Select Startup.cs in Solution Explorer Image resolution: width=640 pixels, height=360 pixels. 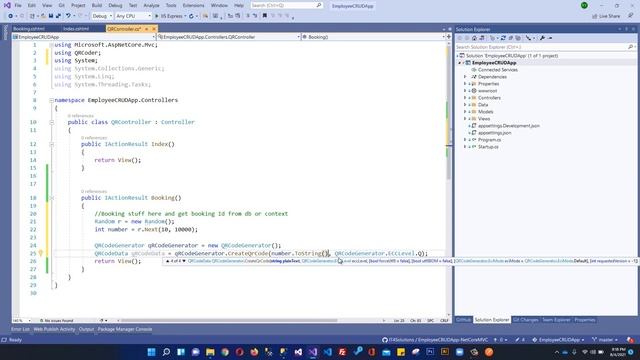tap(488, 147)
